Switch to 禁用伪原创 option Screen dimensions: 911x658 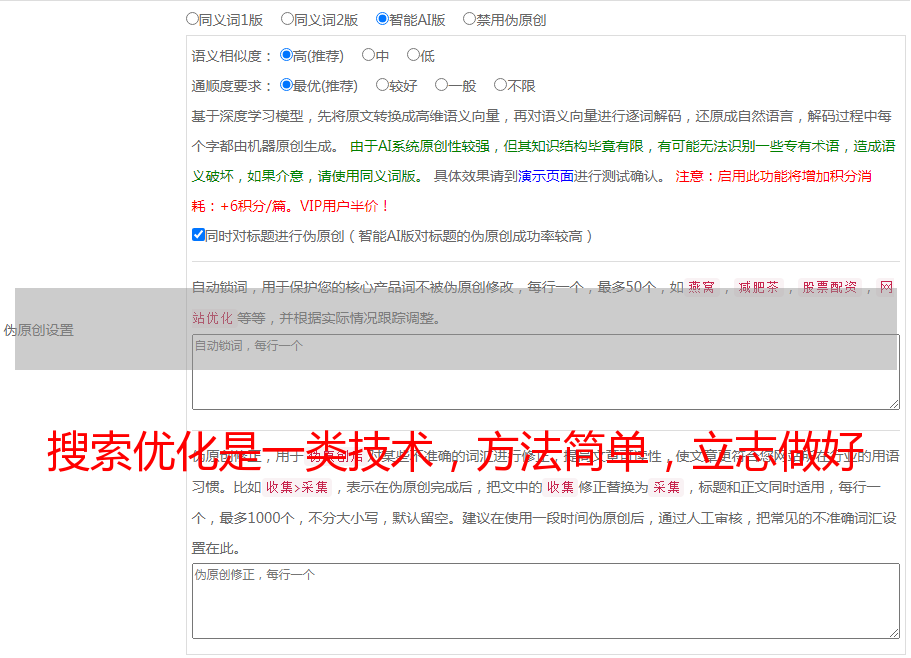469,19
